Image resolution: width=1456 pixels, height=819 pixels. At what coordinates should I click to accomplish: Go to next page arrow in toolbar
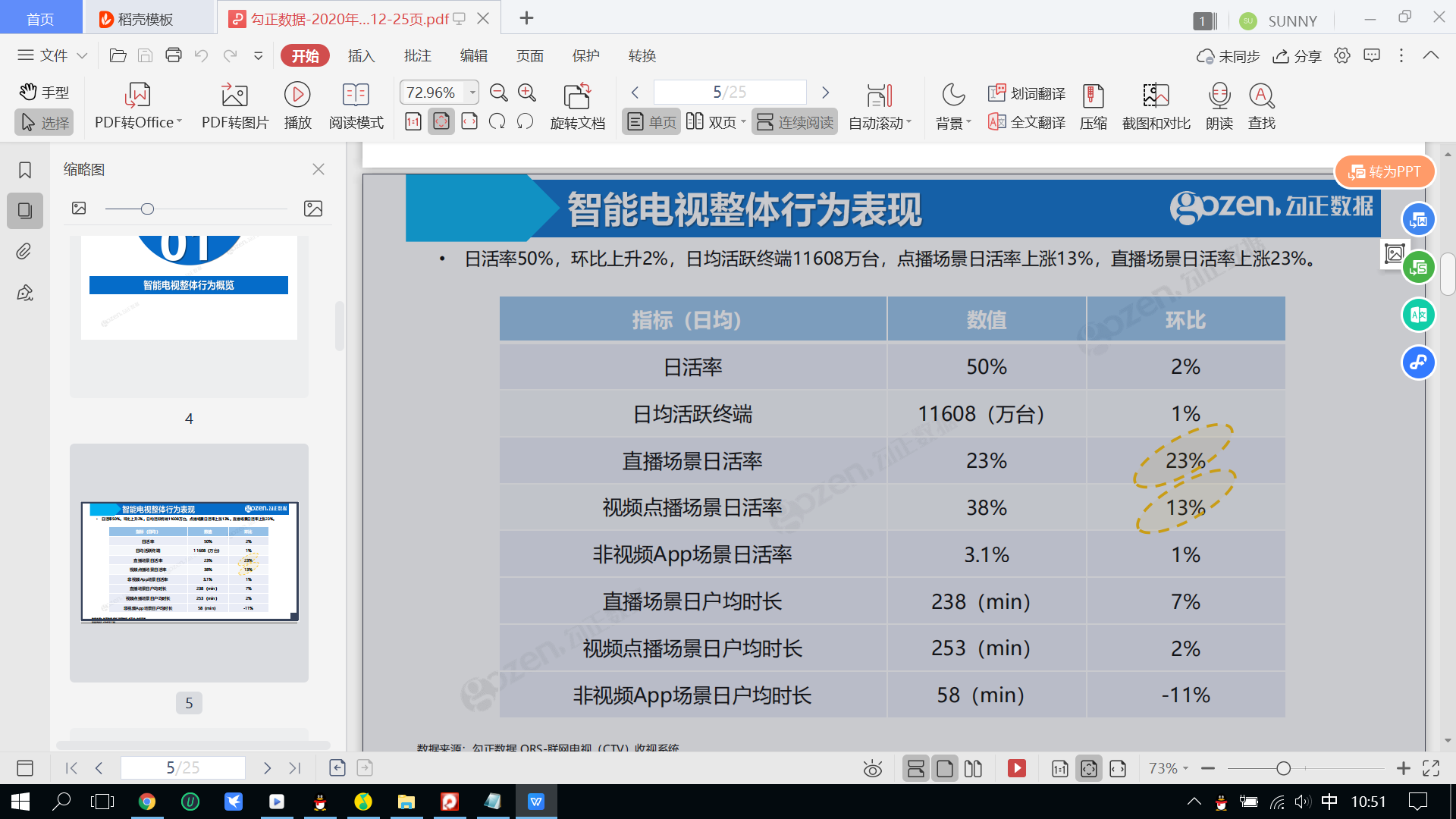pos(825,93)
